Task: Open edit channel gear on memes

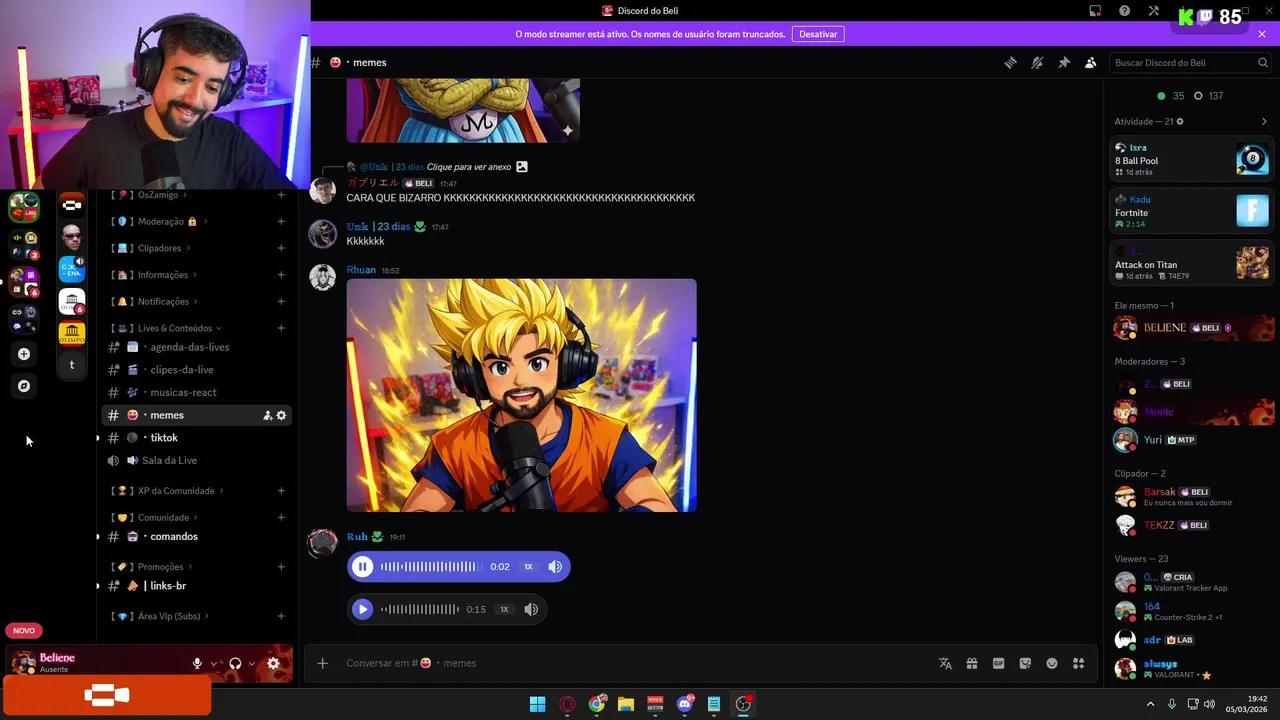Action: click(x=281, y=415)
